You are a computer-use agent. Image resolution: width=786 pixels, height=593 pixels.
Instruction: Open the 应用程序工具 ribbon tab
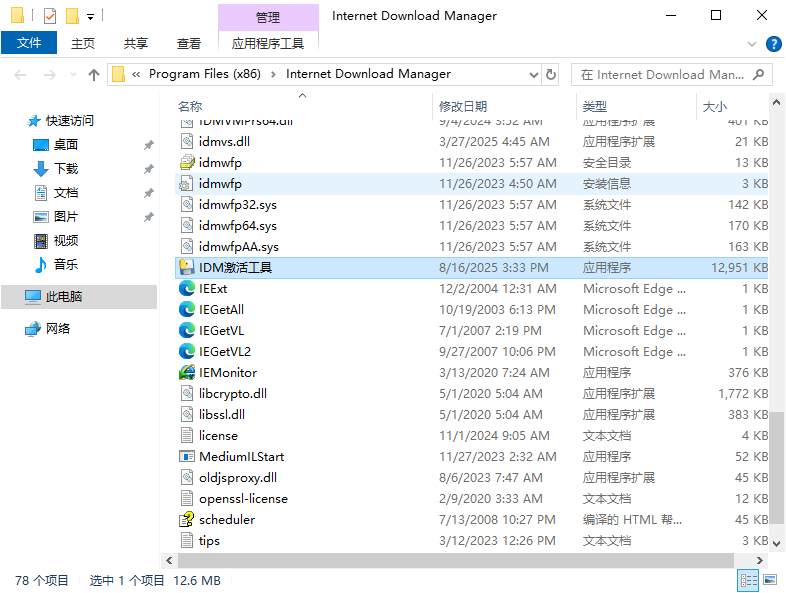(268, 44)
